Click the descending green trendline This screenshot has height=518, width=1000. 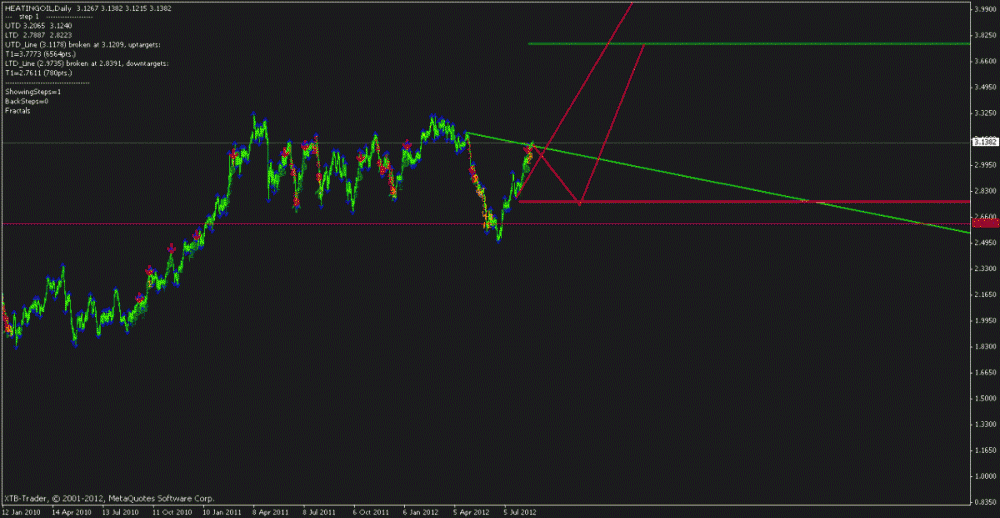[750, 189]
